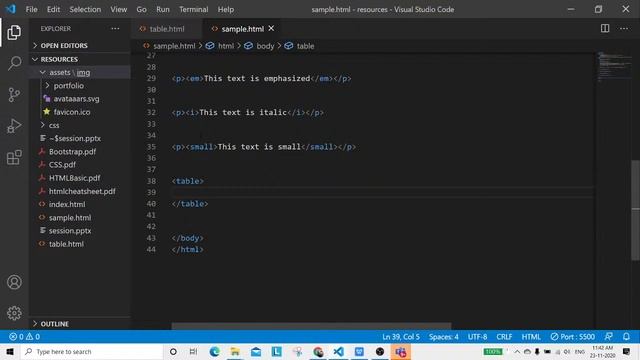Image resolution: width=640 pixels, height=360 pixels.
Task: Open the File menu
Action: coord(31,9)
